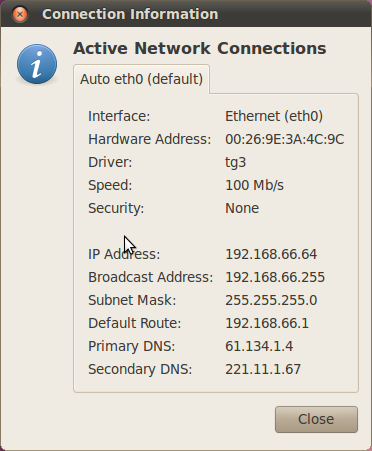The image size is (372, 451).
Task: Click the tg3 driver value
Action: [x=236, y=163]
